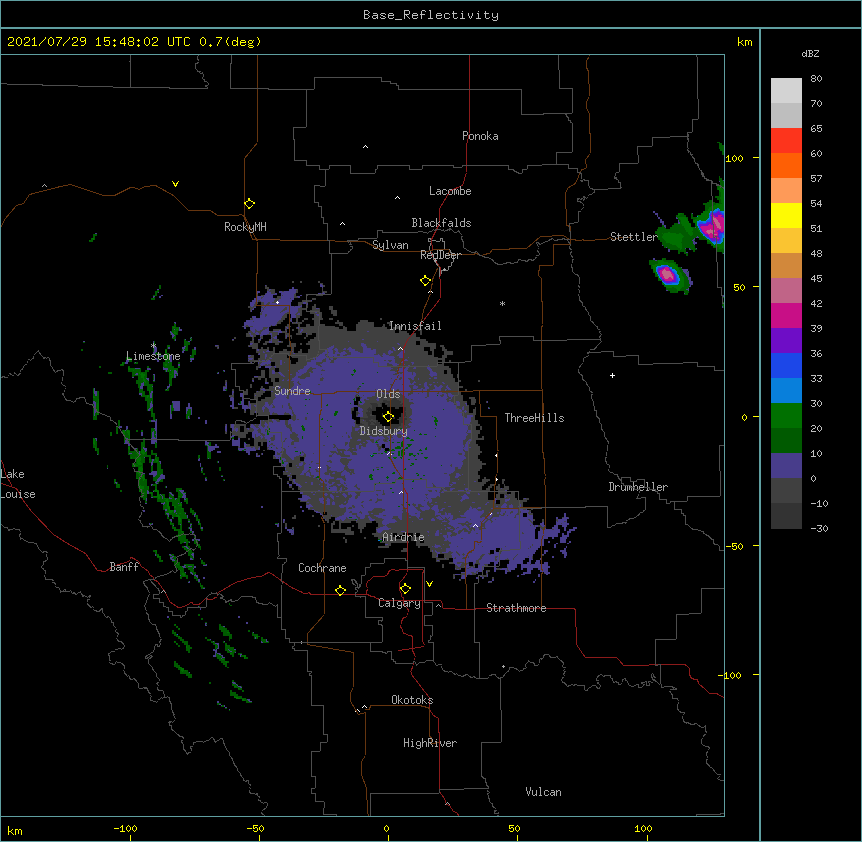Viewport: 862px width, 842px height.
Task: Click the yellow diamond marker above Calgary label
Action: point(405,589)
